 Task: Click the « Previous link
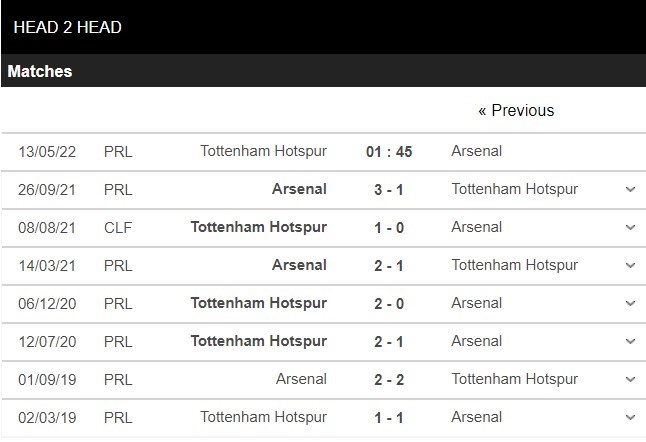[x=516, y=110]
